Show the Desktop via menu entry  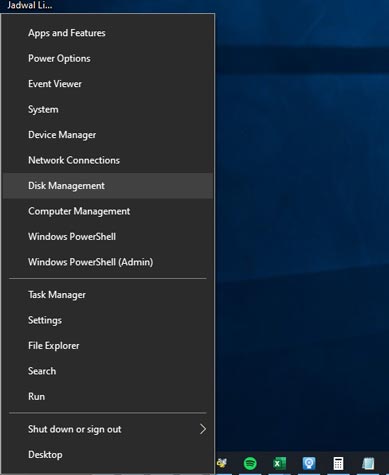click(108, 455)
